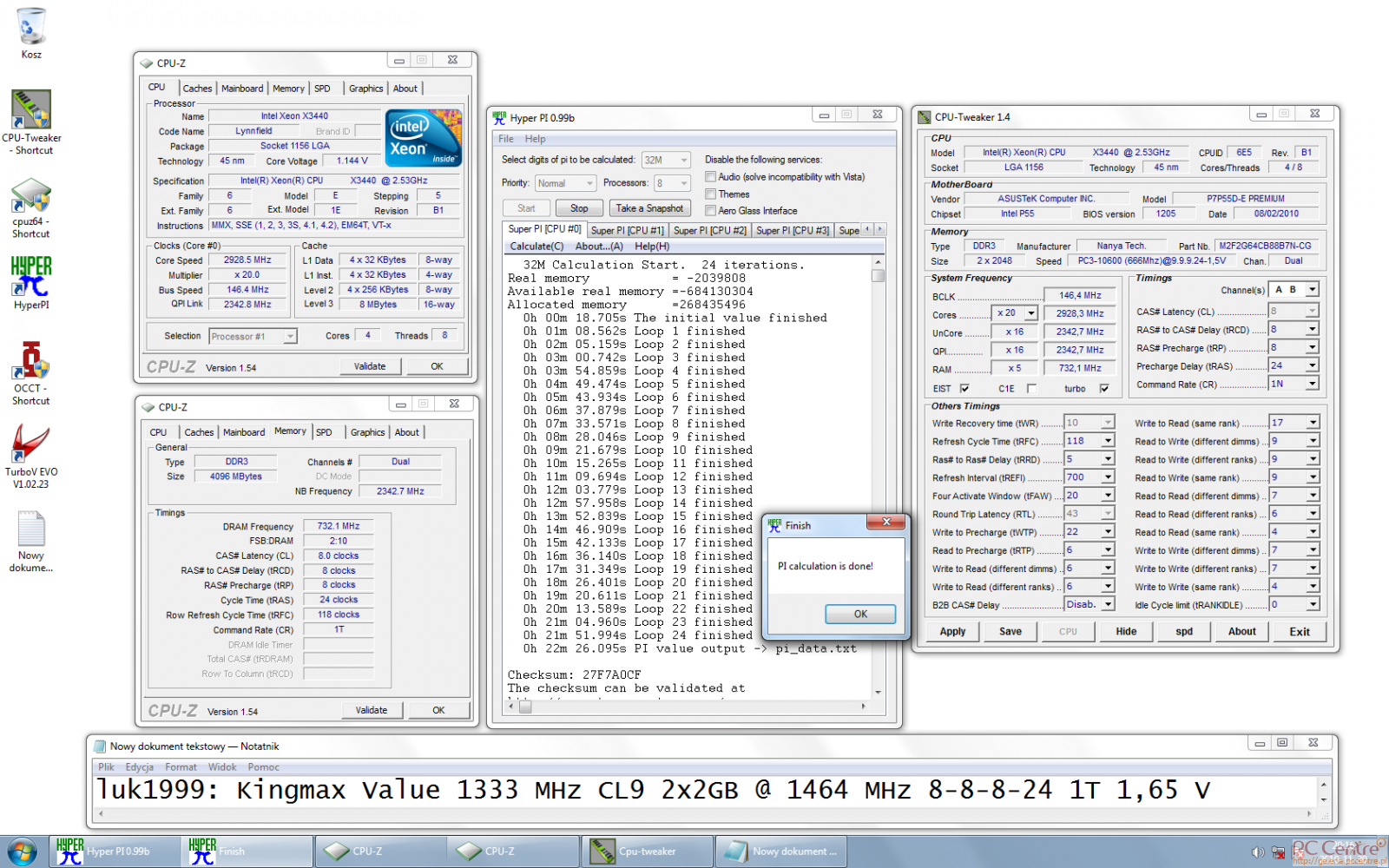The width and height of the screenshot is (1389, 868).
Task: Launch the HyperPI desktop icon
Action: 31,276
